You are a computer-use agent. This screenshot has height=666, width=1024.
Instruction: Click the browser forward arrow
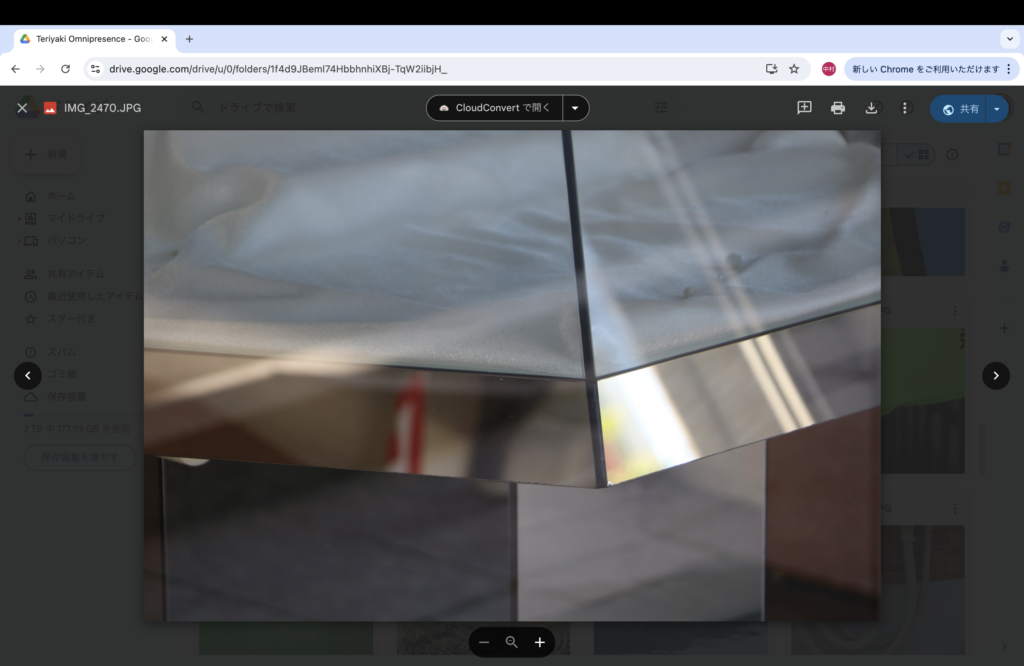click(40, 69)
